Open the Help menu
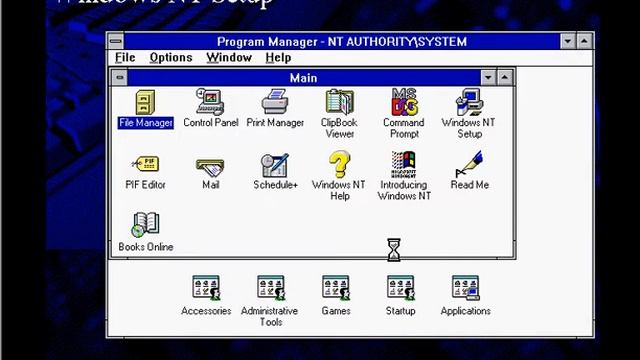The image size is (640, 360). coord(278,58)
